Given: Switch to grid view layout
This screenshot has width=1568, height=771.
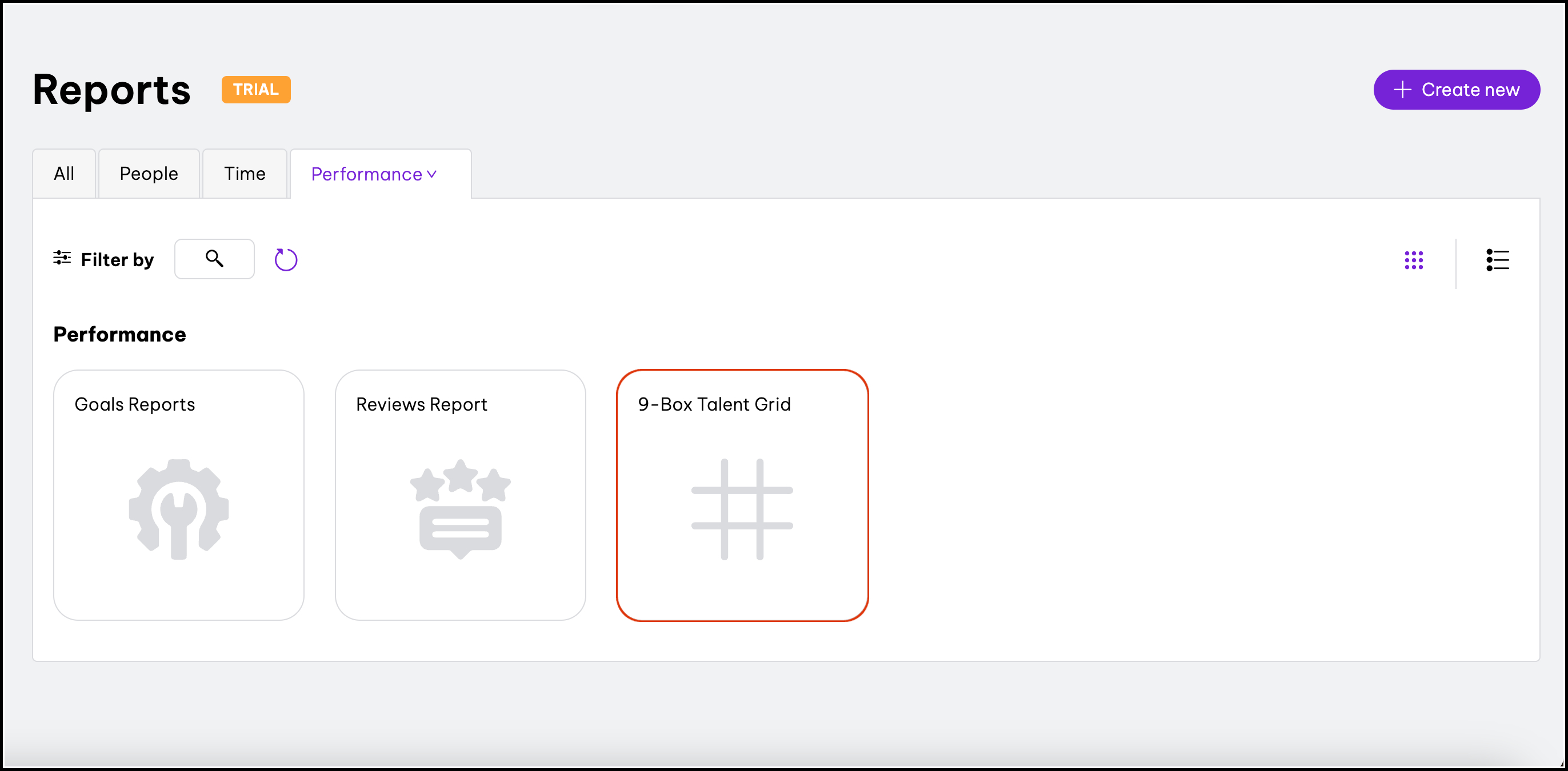Looking at the screenshot, I should click(1413, 260).
